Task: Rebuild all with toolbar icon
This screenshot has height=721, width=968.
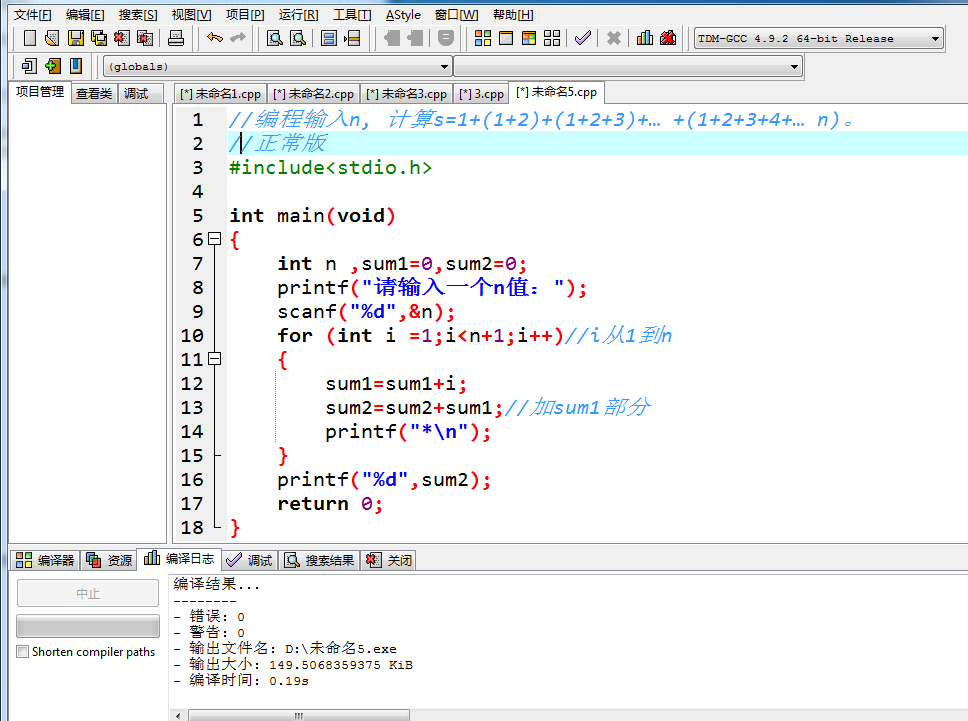Action: pos(552,38)
